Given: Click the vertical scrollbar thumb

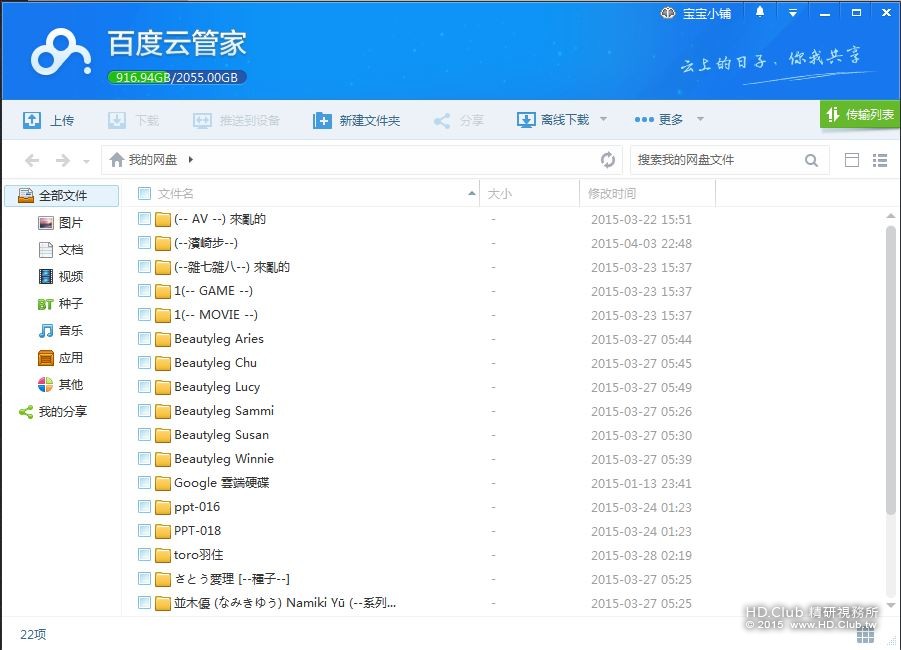Looking at the screenshot, I should click(891, 370).
